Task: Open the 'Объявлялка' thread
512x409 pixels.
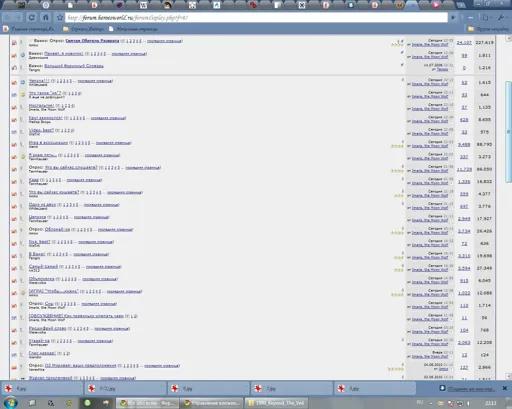Action: coord(41,279)
